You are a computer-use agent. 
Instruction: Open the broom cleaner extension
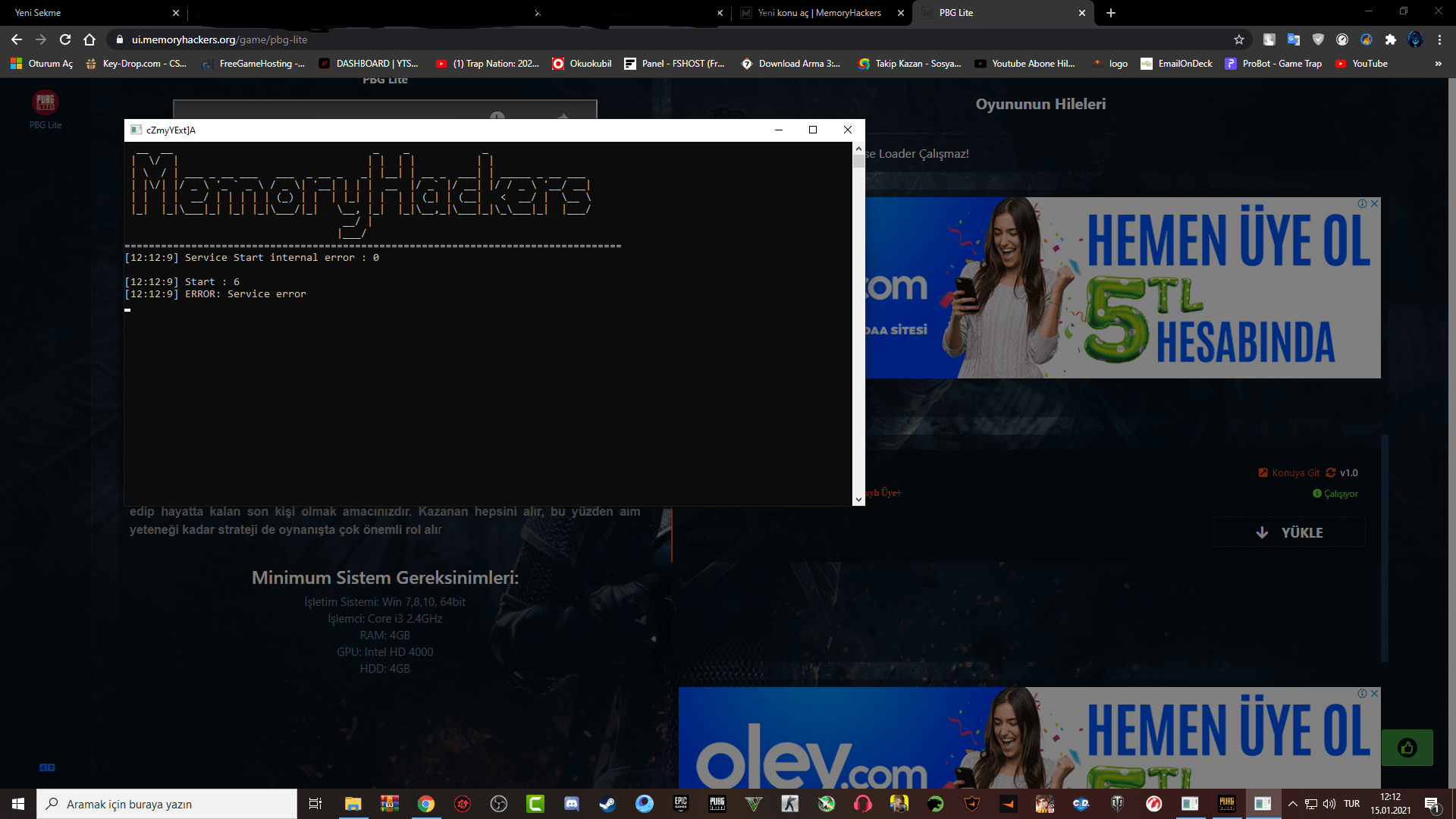[x=1367, y=39]
